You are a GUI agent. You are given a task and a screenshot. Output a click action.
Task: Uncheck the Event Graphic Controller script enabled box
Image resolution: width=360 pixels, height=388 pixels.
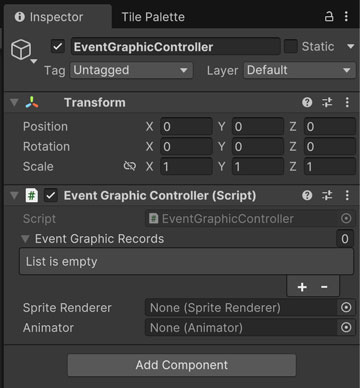51,195
